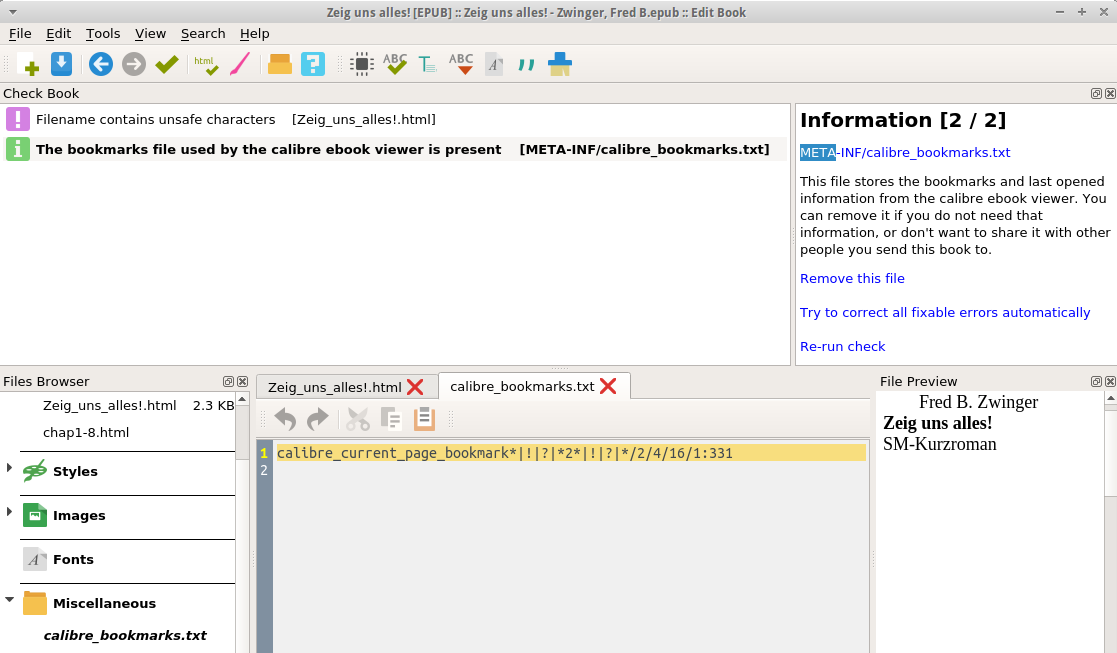Viewport: 1117px width, 653px height.
Task: Close the Zeig_uns_alles!.html tab
Action: click(x=415, y=387)
